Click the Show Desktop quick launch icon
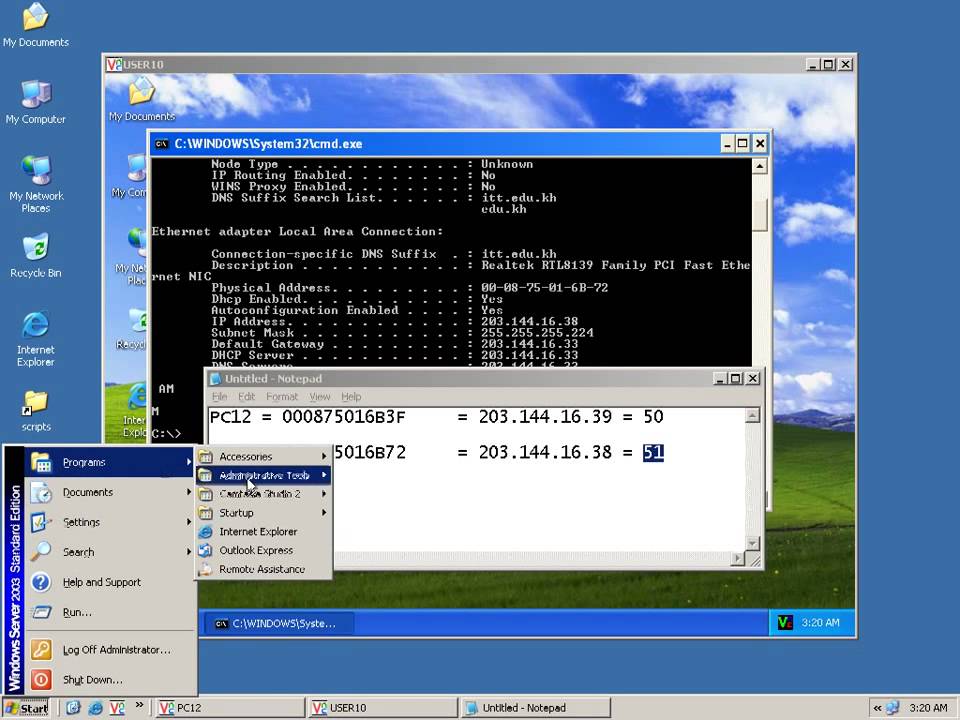Viewport: 960px width, 720px height. pyautogui.click(x=73, y=708)
